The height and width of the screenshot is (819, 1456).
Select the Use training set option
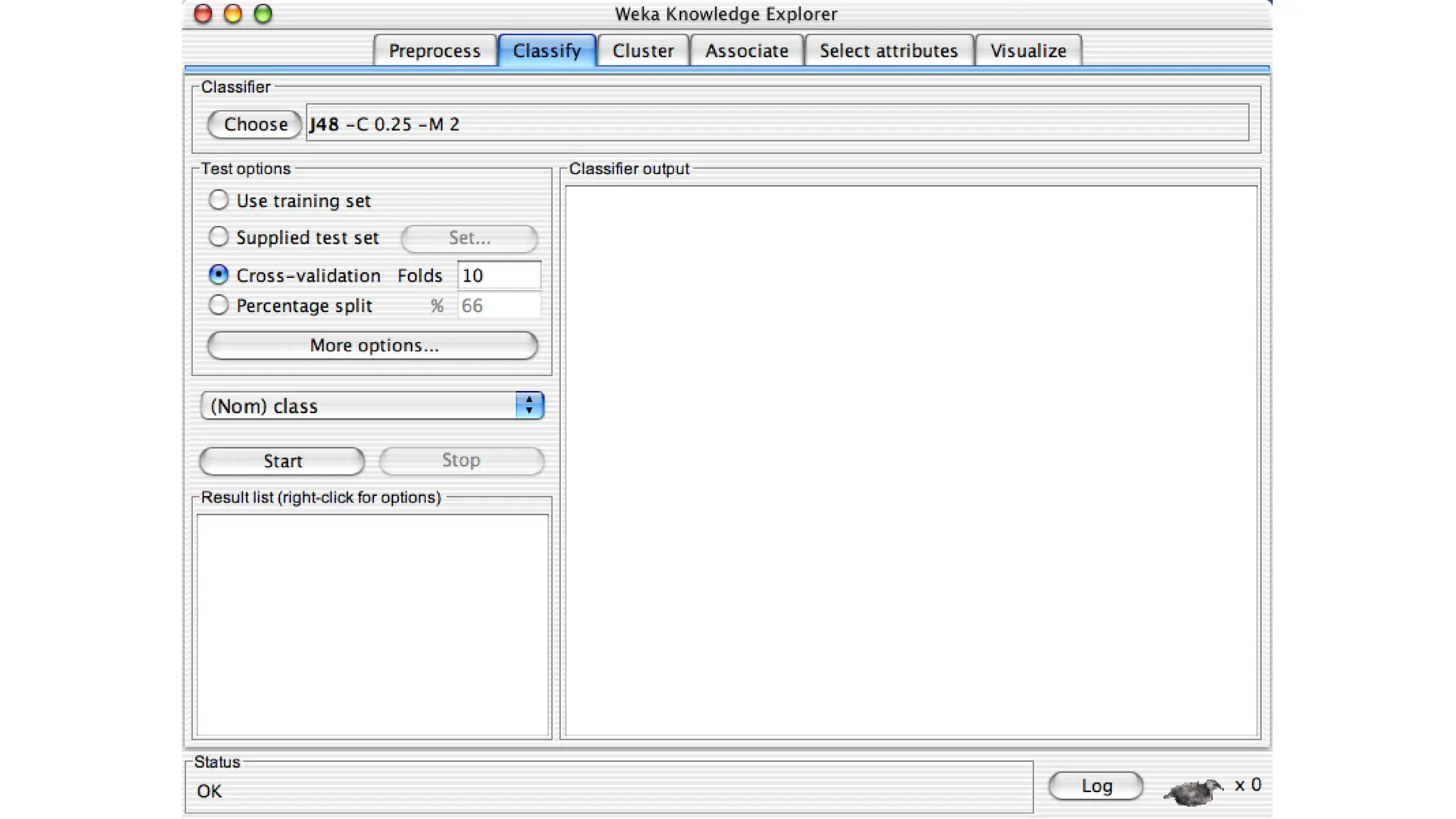tap(218, 200)
